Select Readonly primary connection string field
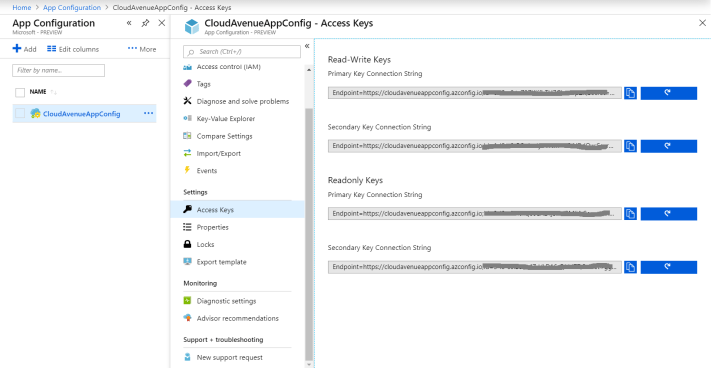The image size is (715, 368). [475, 213]
